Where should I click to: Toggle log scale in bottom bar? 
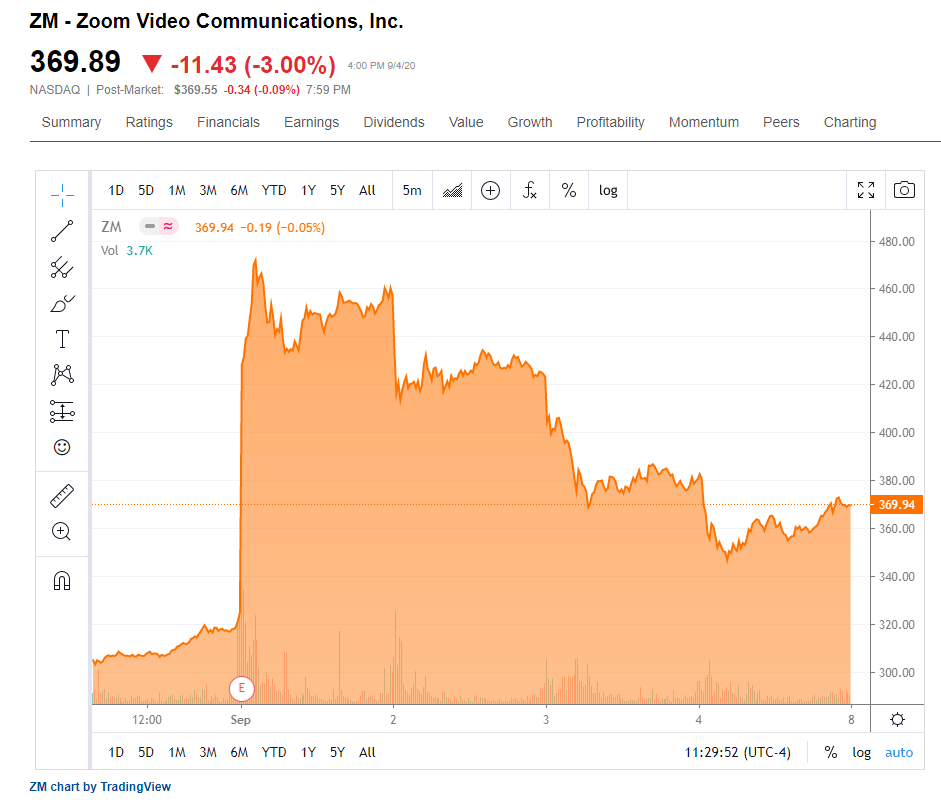(x=862, y=753)
